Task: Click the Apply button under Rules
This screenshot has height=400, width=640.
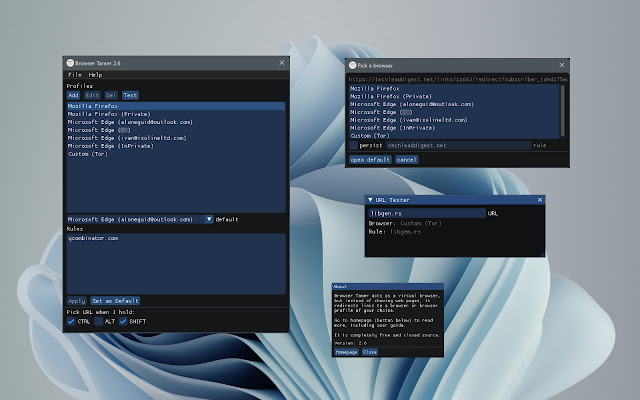Action: coord(77,301)
